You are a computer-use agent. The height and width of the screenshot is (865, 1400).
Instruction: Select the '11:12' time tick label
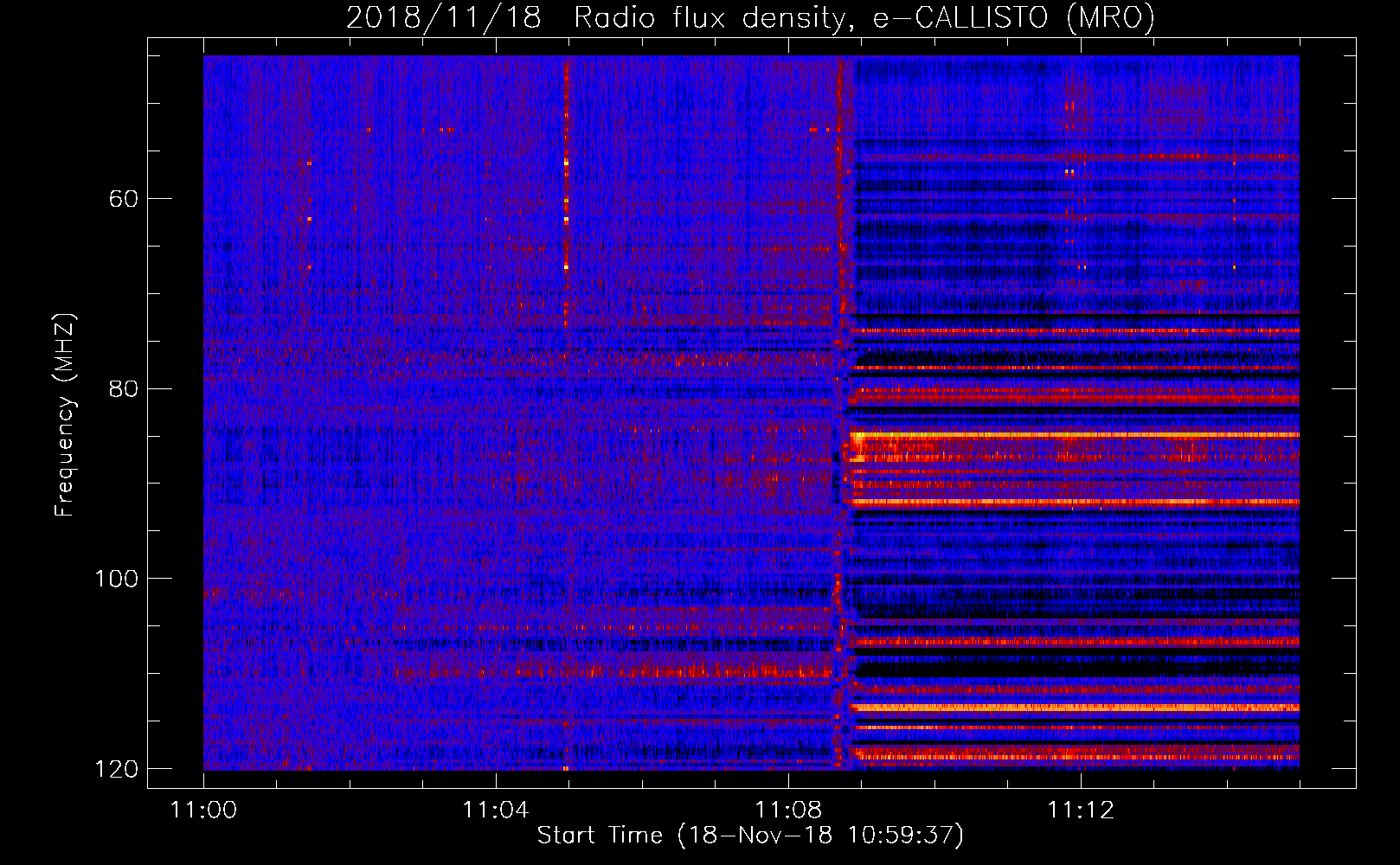point(1081,811)
